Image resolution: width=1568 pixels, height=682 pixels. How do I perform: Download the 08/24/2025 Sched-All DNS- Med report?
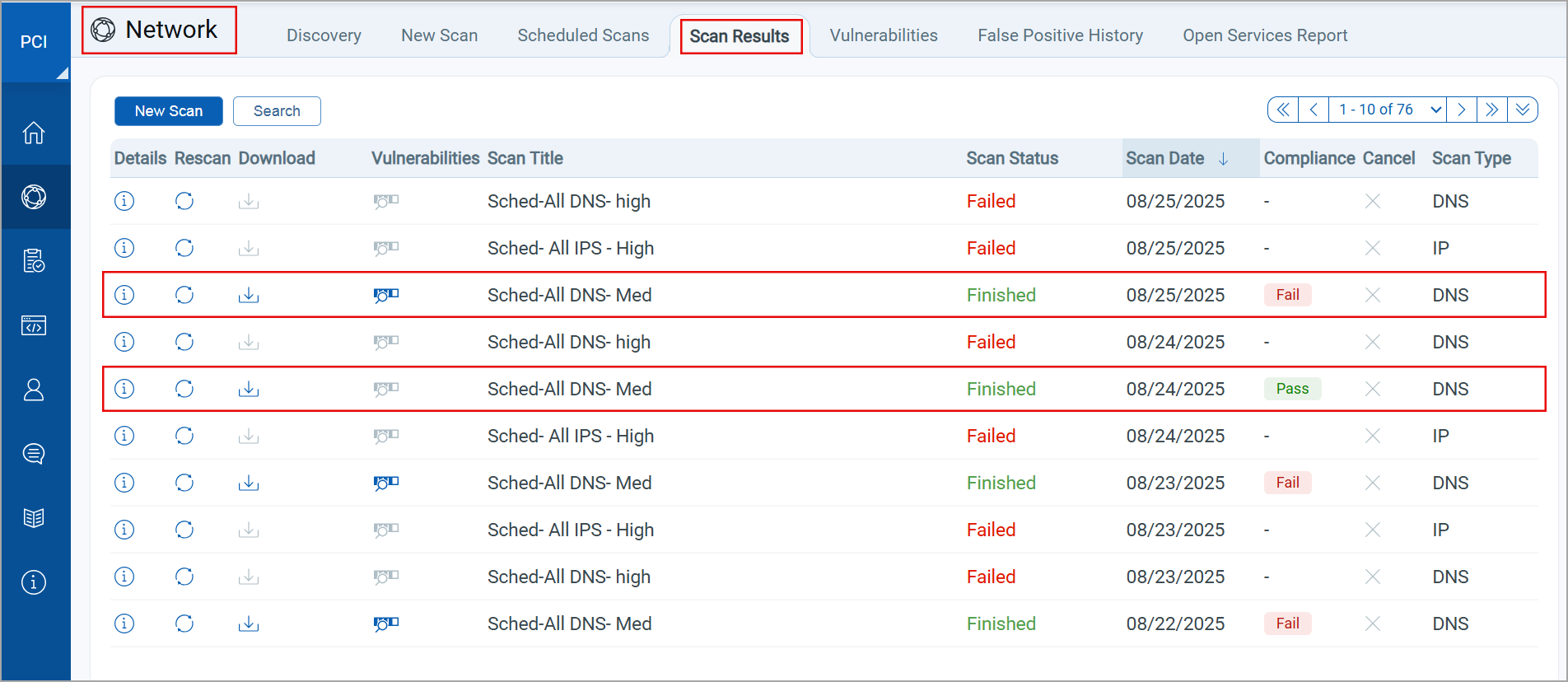click(249, 389)
